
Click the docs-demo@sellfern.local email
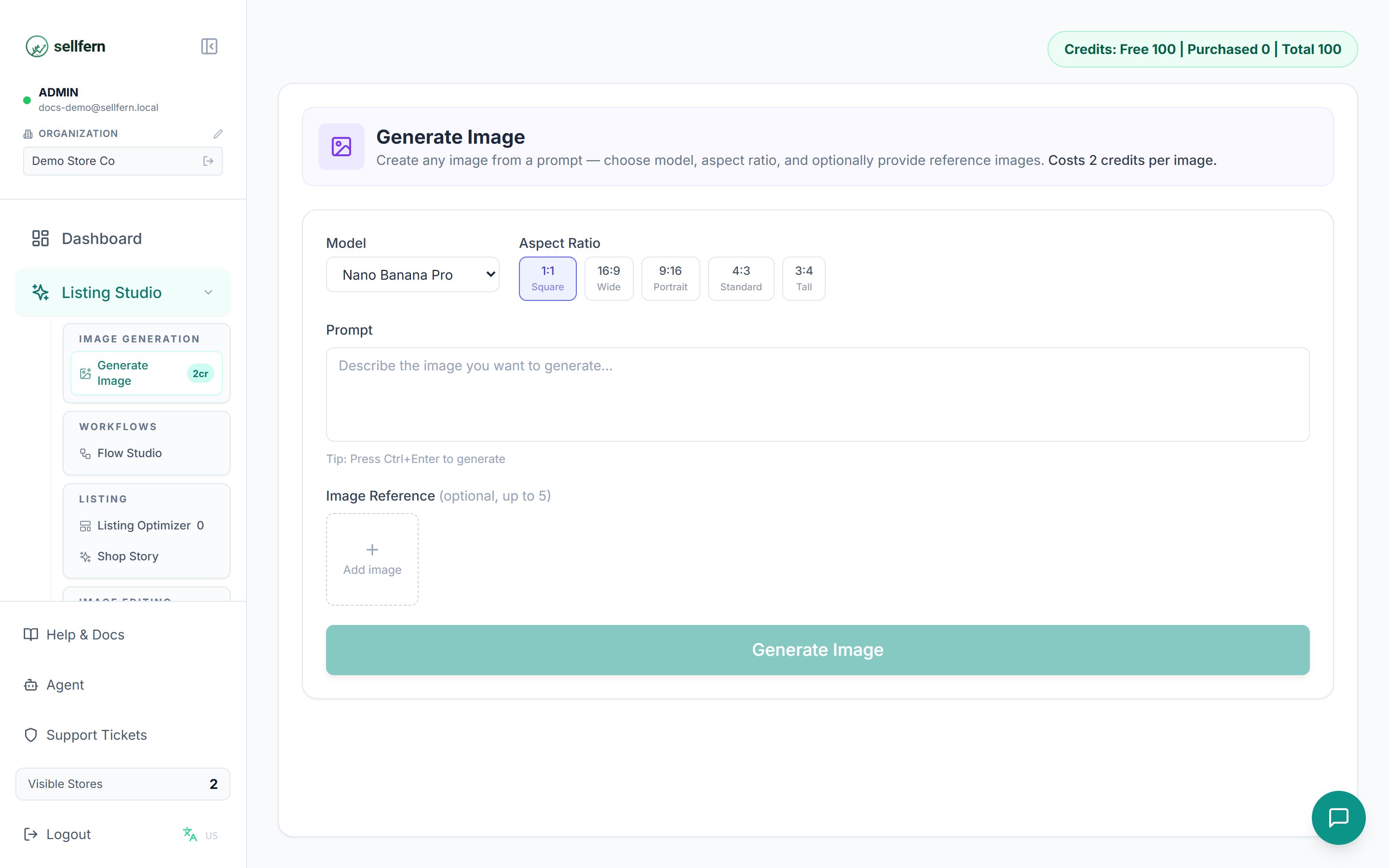pyautogui.click(x=98, y=108)
